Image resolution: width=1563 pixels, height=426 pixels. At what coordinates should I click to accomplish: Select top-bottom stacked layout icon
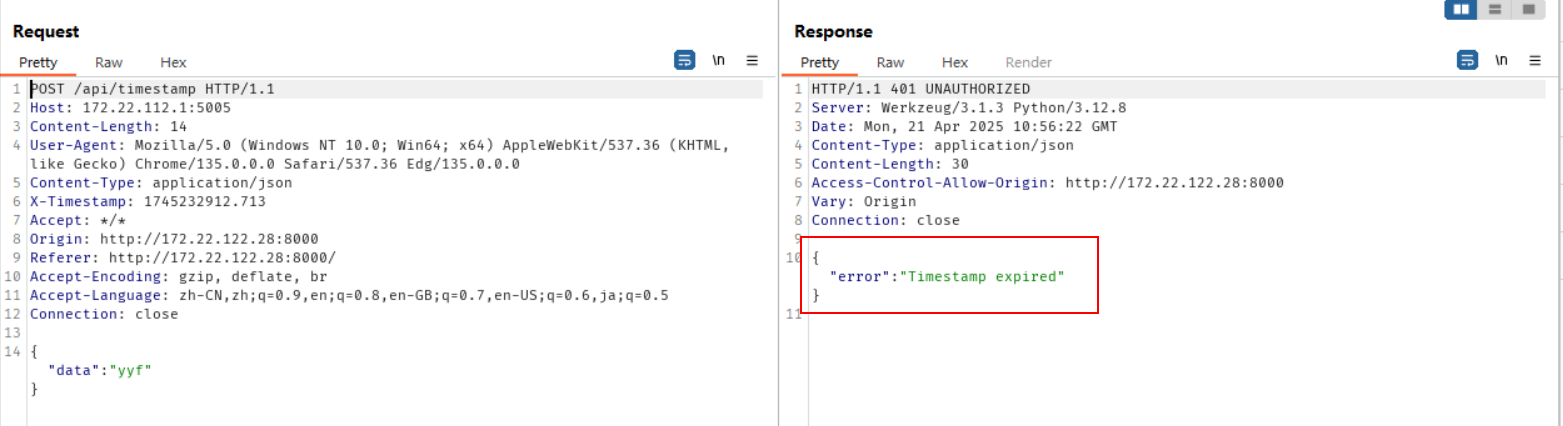pos(1495,9)
